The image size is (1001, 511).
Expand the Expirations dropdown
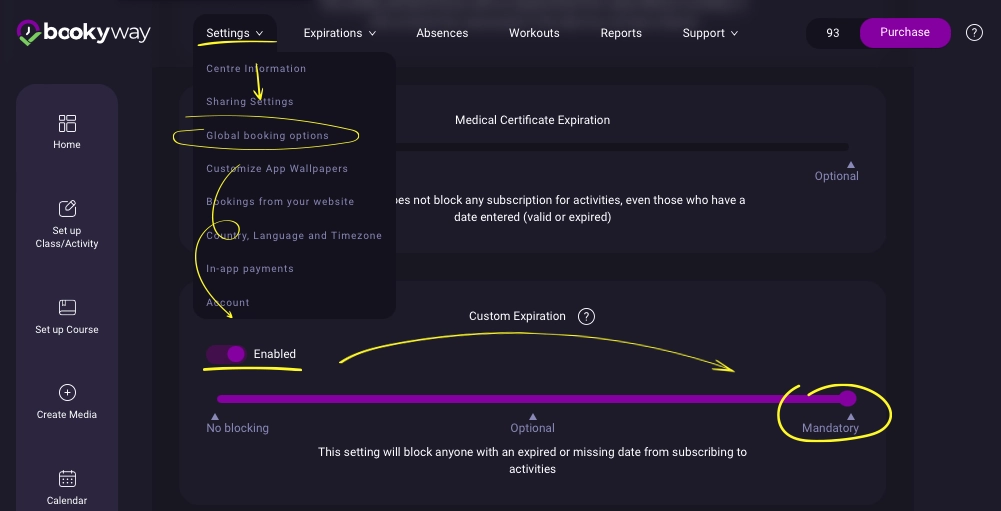click(x=339, y=33)
